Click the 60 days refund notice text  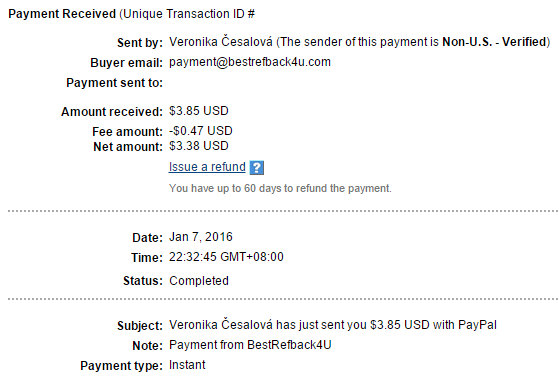[280, 188]
